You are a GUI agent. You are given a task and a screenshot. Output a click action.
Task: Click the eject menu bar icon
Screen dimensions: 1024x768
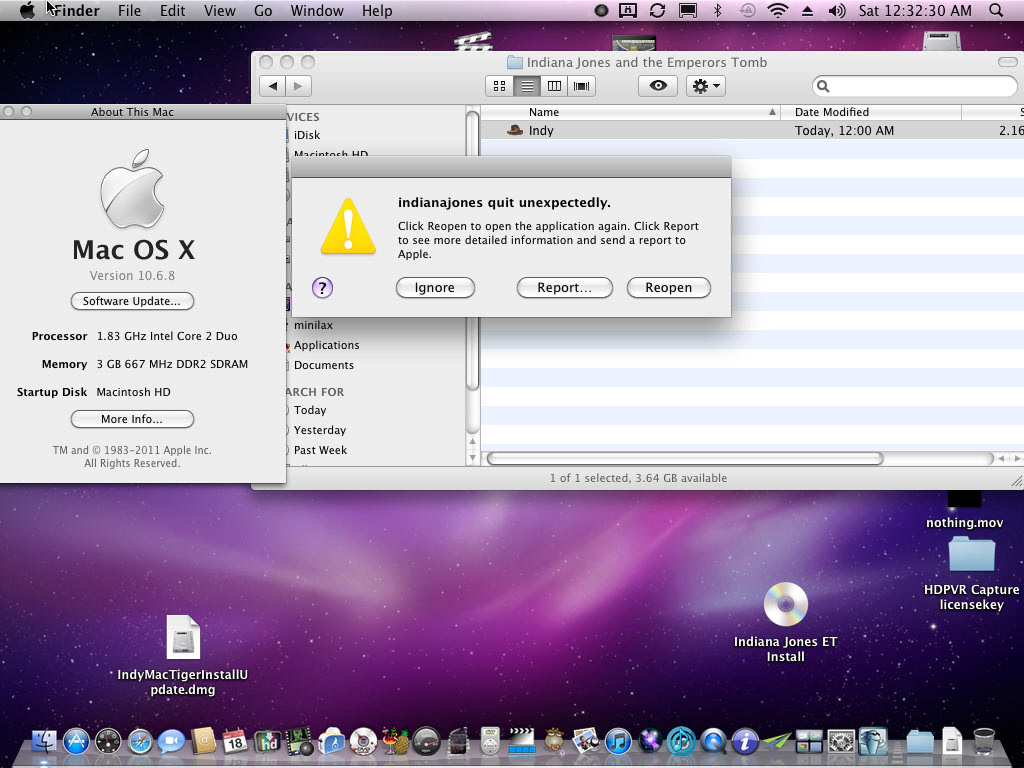(x=807, y=10)
